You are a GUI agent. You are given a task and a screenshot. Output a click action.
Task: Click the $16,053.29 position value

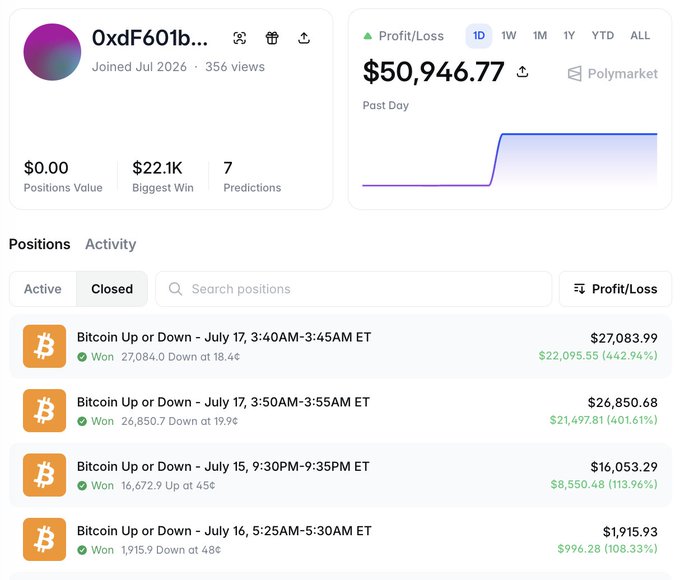tap(624, 467)
